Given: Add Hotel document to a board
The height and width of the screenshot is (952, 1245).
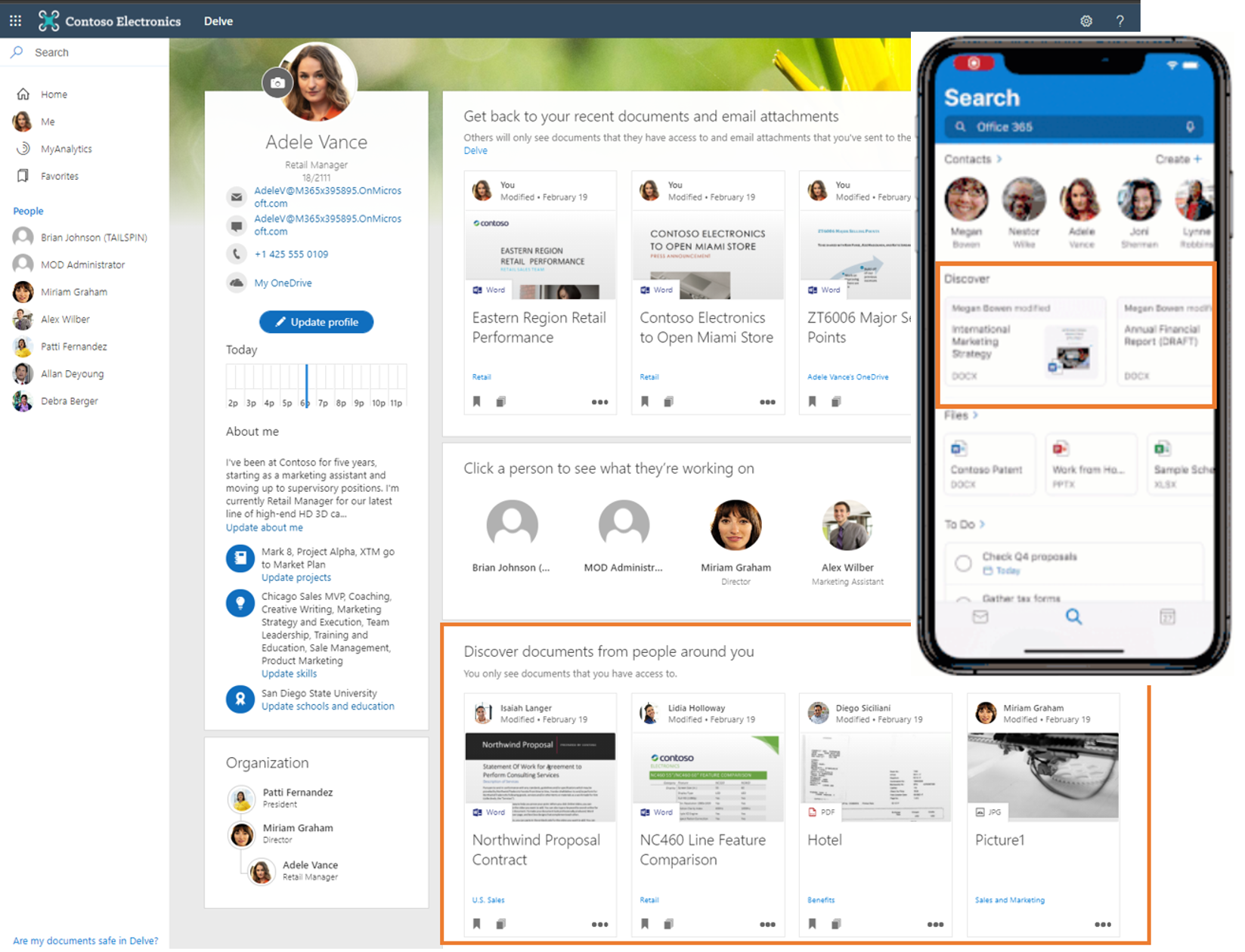Looking at the screenshot, I should [x=836, y=924].
